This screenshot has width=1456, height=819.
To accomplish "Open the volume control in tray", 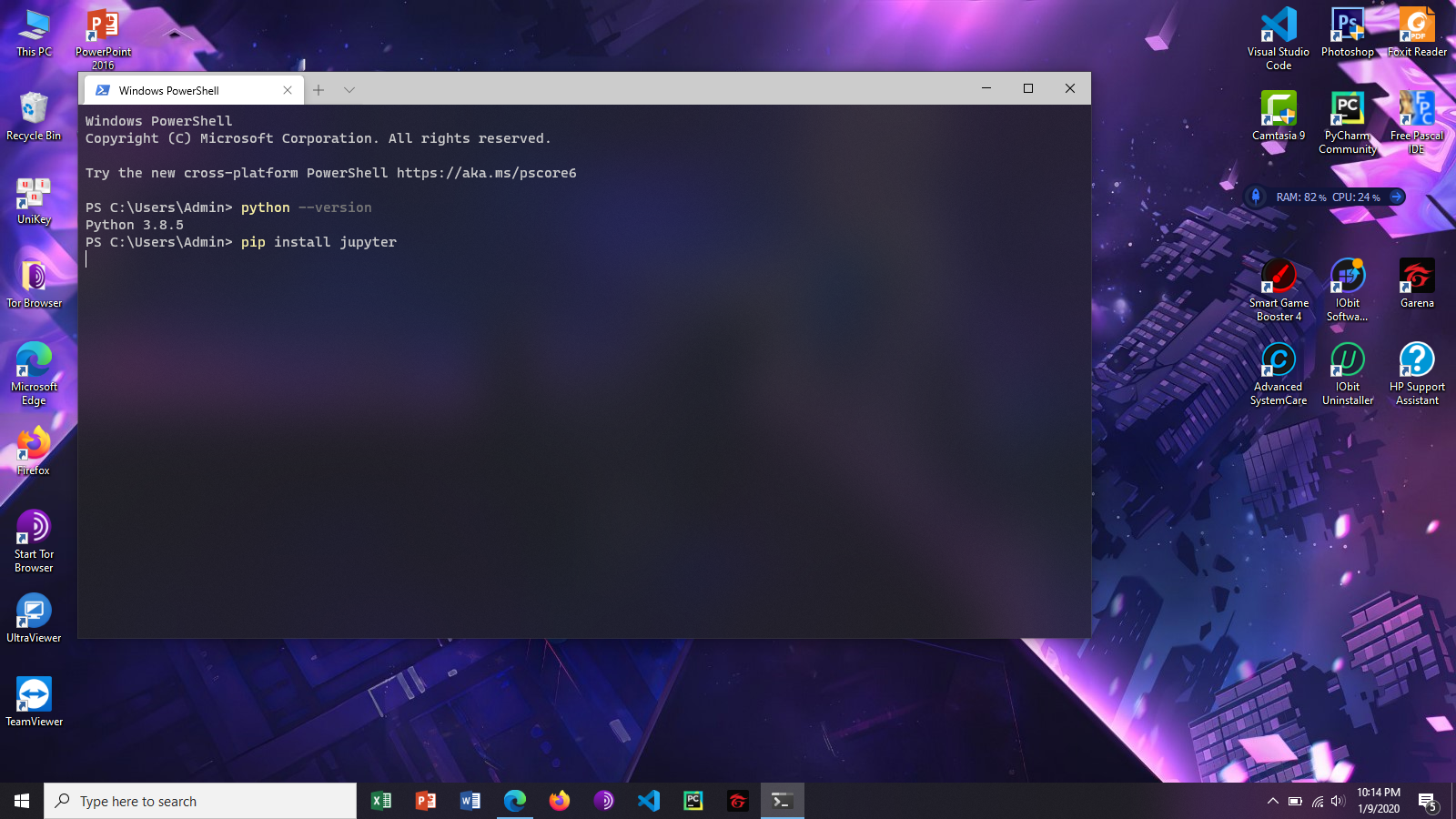I will tap(1338, 802).
